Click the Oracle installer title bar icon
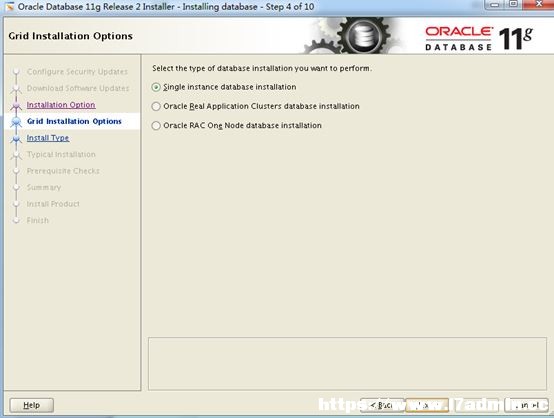 10,6
